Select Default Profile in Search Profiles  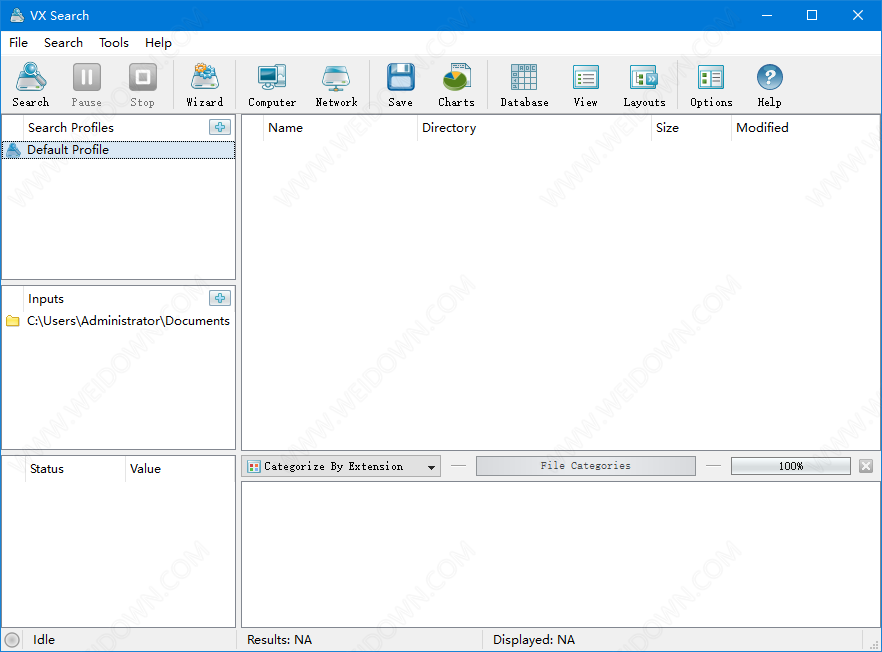(x=68, y=150)
